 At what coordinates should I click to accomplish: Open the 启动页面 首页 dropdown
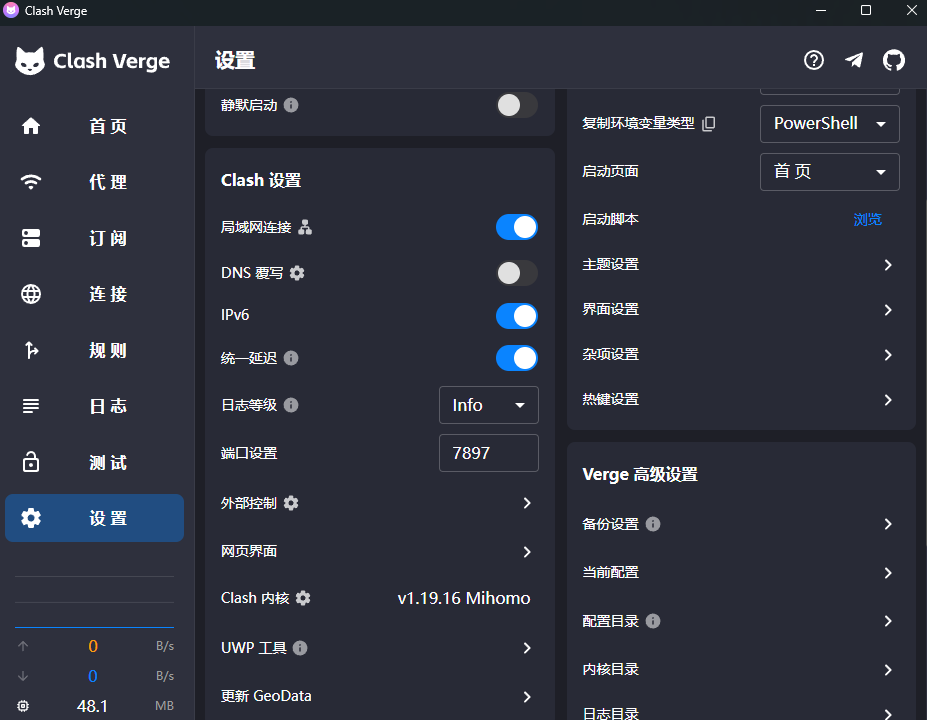click(x=829, y=171)
